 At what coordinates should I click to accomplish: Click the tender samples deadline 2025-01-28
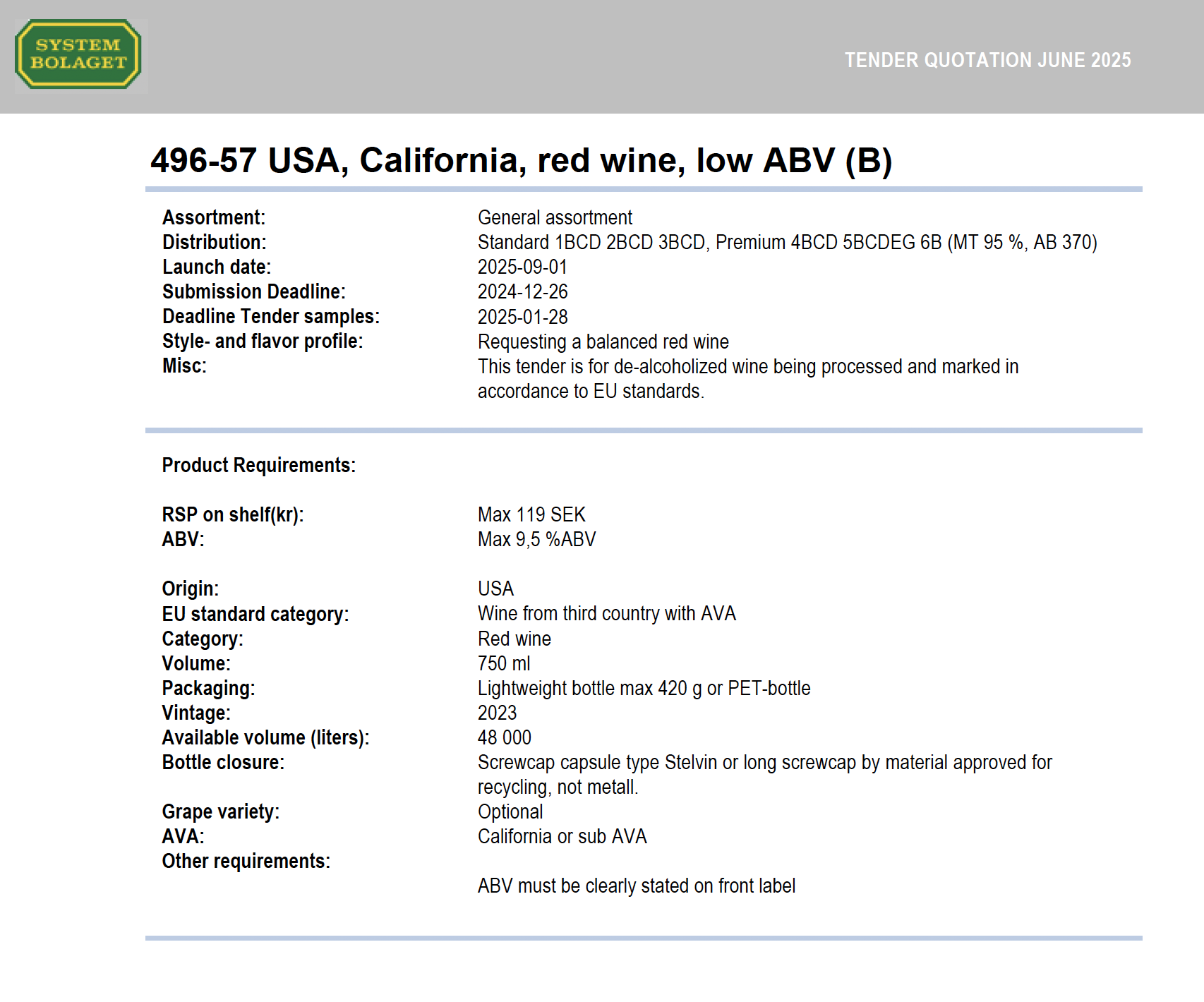[522, 317]
